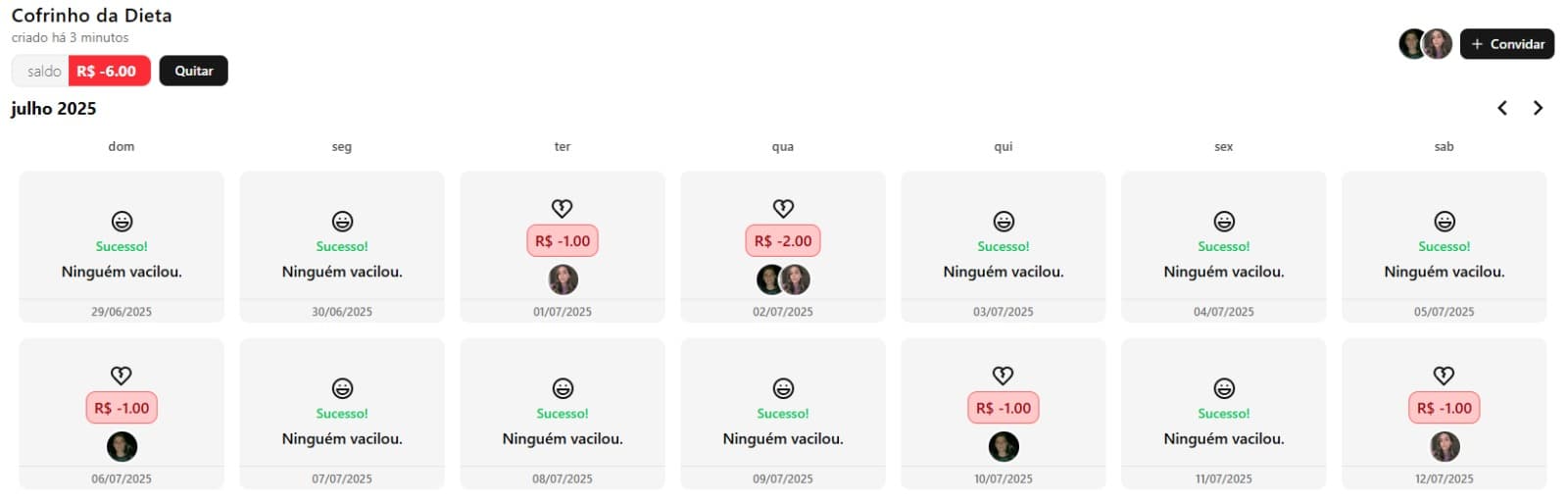Click the member avatars beside Convidar
Viewport: 1568px width, 504px height.
(x=1425, y=44)
